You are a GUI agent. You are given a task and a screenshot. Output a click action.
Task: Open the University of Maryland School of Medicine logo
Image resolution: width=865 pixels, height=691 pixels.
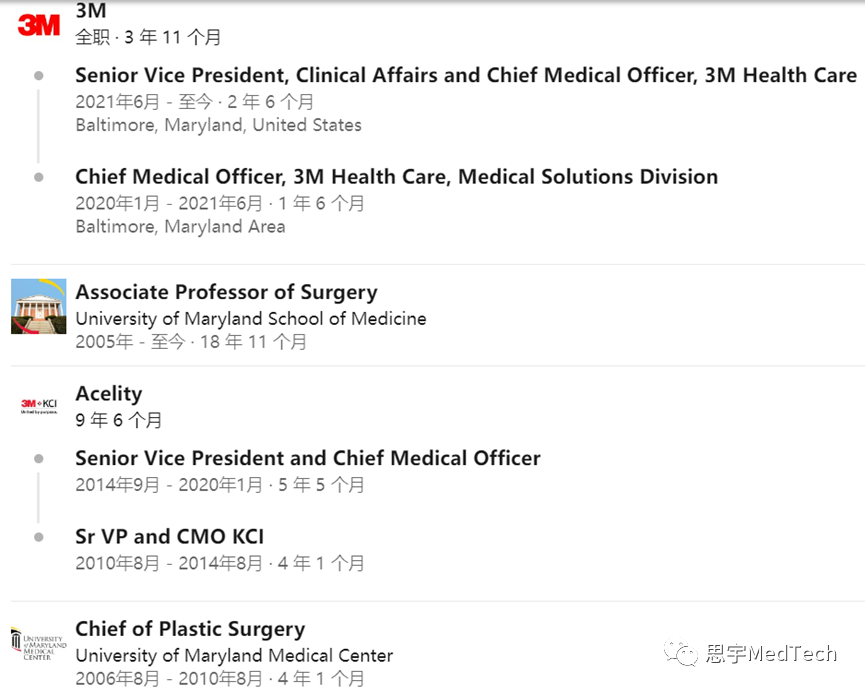pos(39,306)
